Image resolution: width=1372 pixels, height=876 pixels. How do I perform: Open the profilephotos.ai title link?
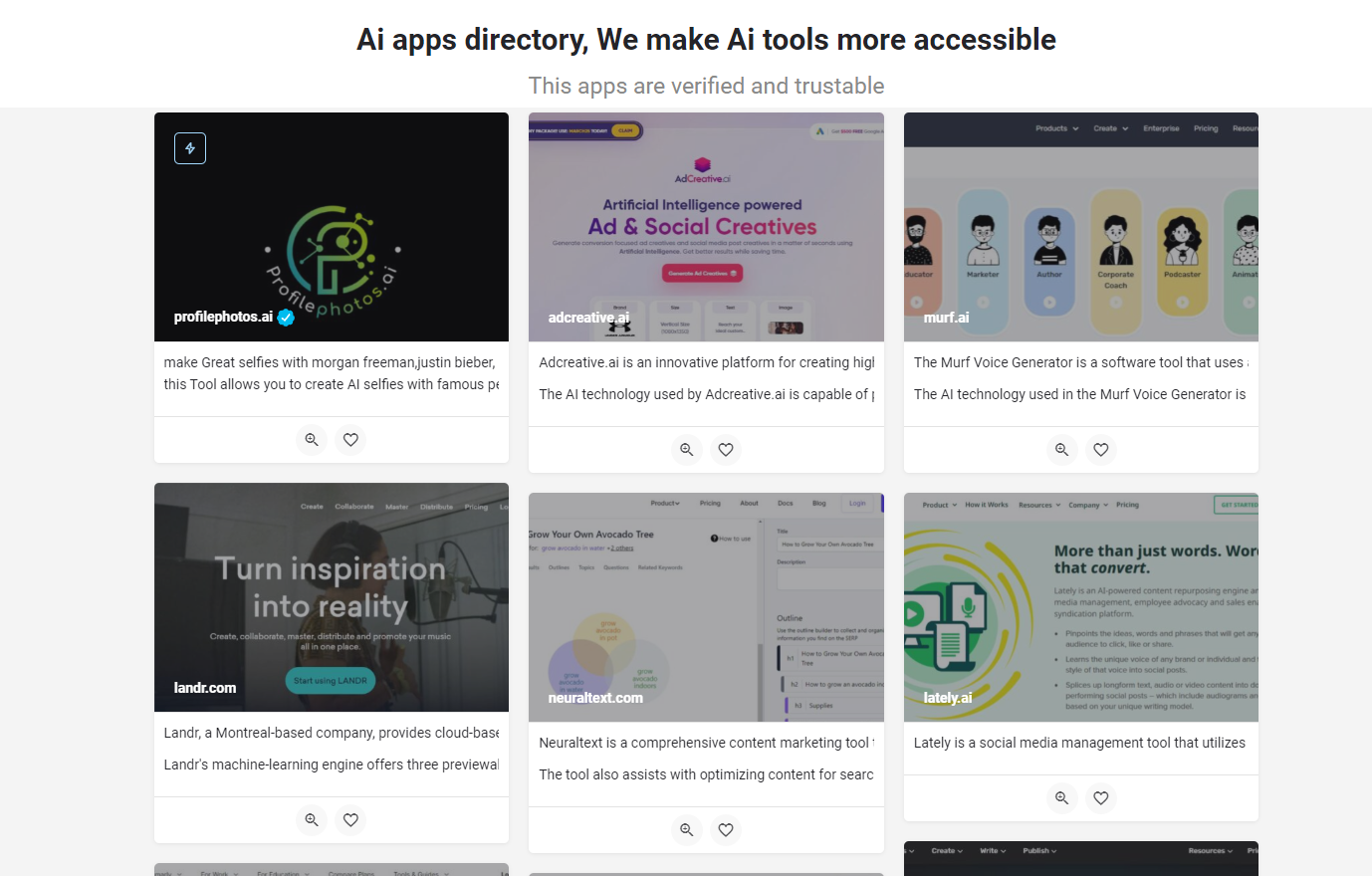tap(223, 317)
